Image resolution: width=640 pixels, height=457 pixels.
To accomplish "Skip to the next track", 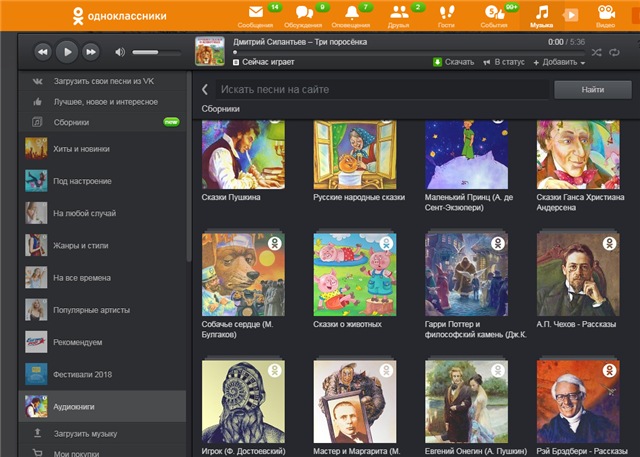I will click(91, 51).
